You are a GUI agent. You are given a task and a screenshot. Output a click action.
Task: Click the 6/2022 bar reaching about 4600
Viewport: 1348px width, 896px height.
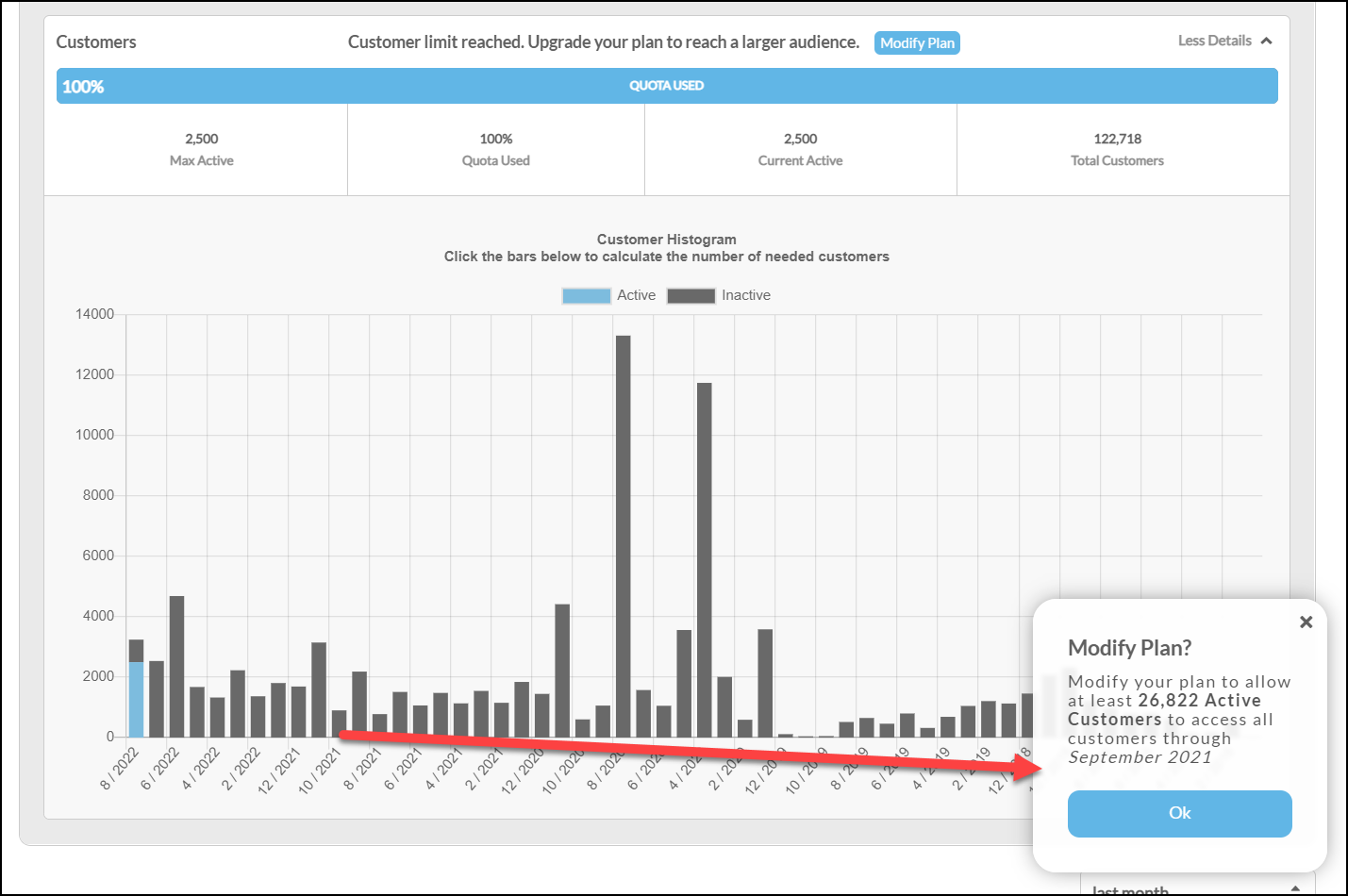click(x=176, y=666)
